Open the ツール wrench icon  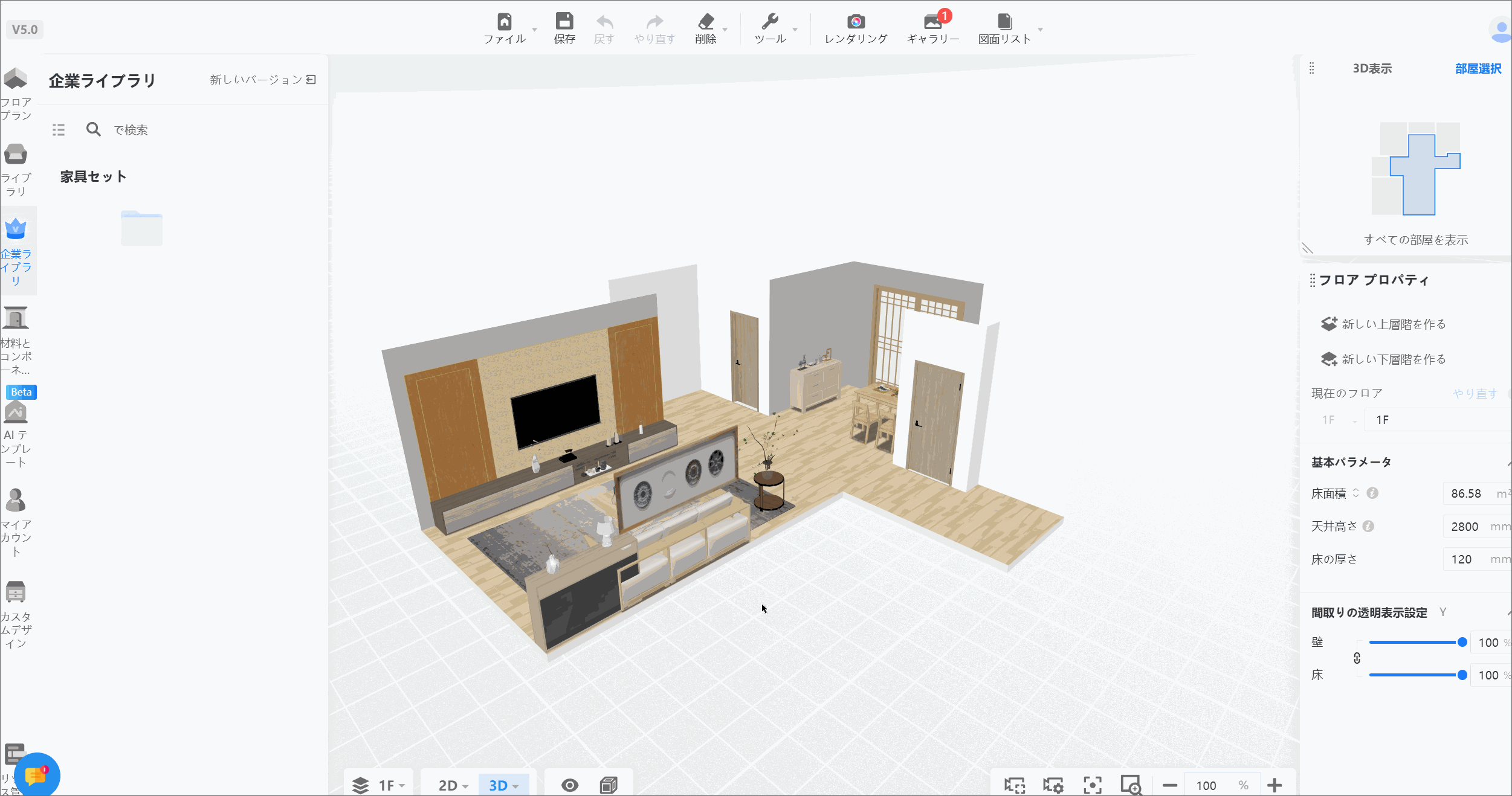click(x=770, y=22)
